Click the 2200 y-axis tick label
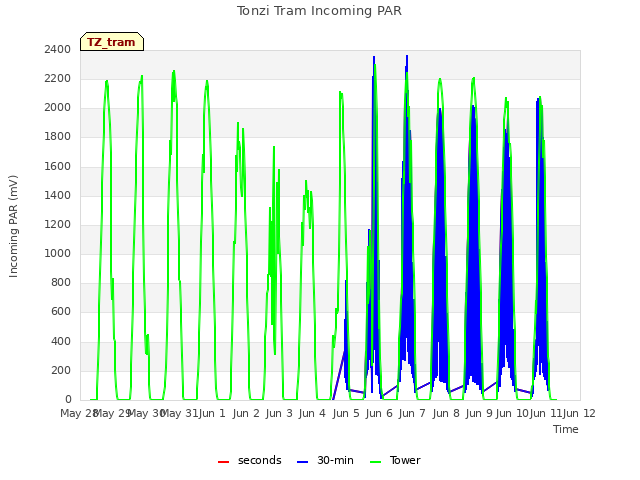This screenshot has width=640, height=480. click(x=58, y=78)
